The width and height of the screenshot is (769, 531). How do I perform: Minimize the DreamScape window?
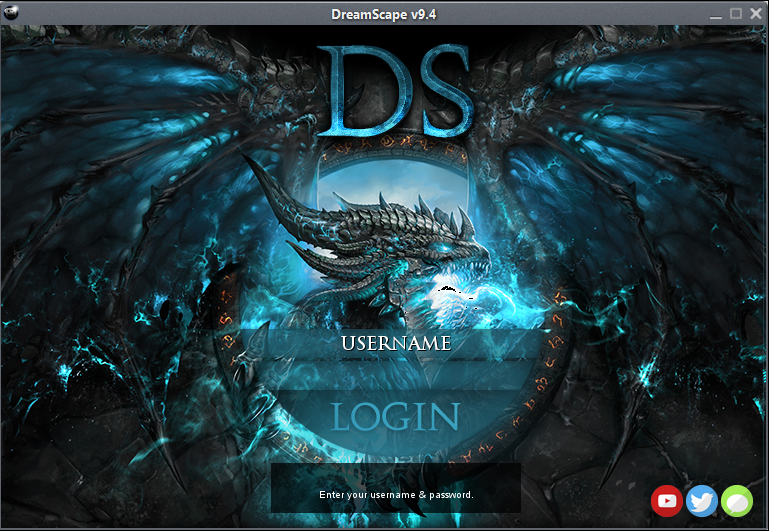click(x=716, y=14)
